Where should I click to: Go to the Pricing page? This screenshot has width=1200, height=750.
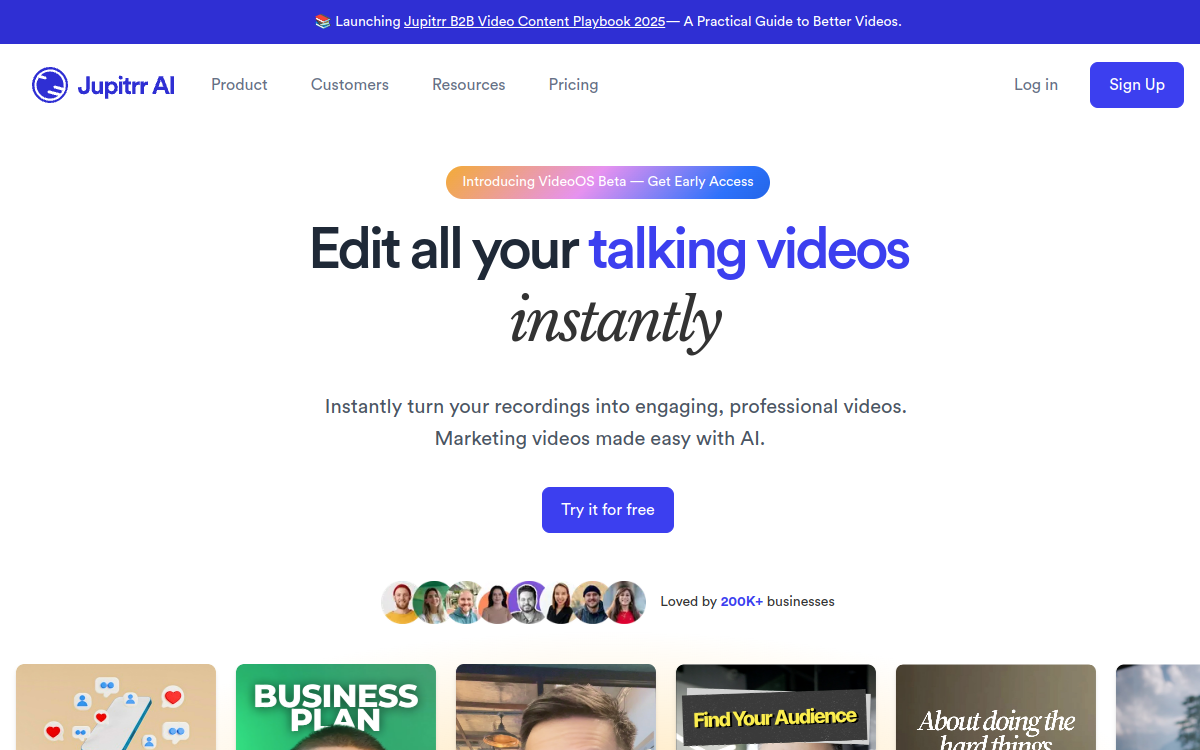coord(573,85)
